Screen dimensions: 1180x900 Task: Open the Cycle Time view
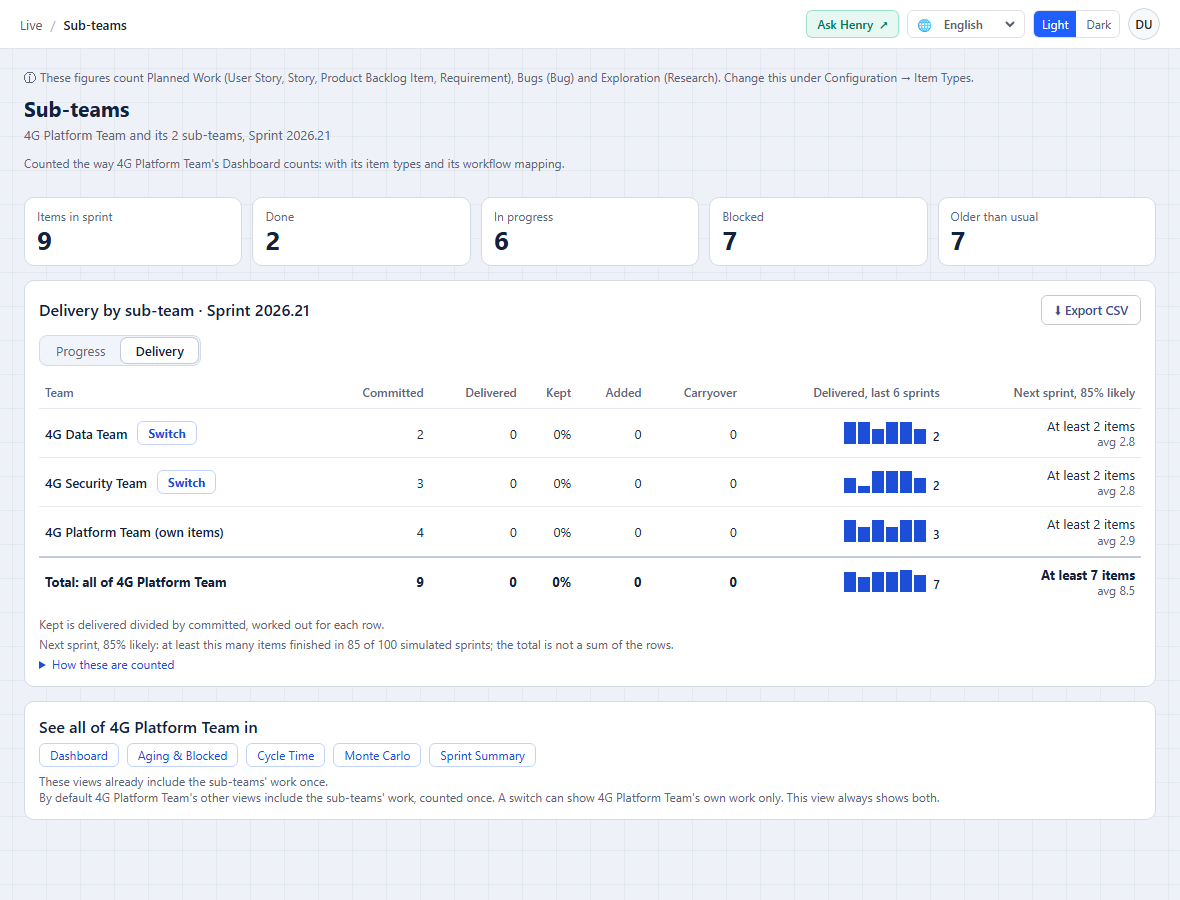tap(285, 756)
